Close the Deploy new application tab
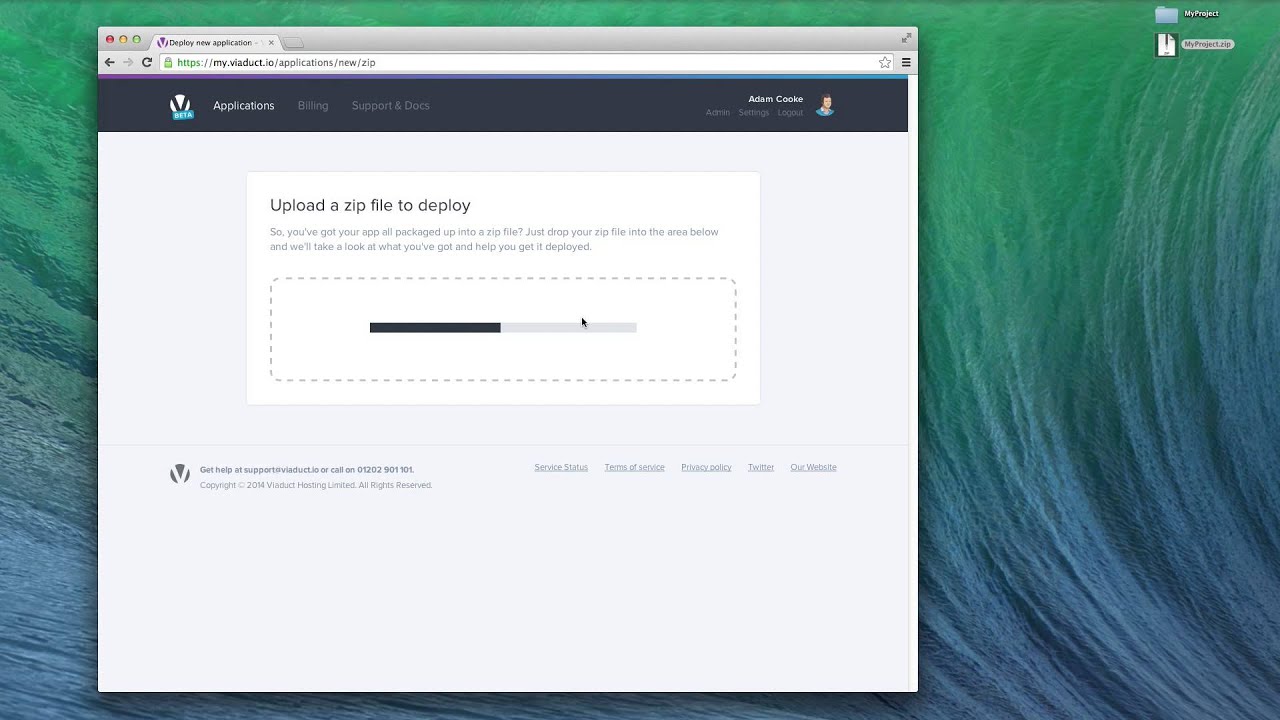This screenshot has height=720, width=1280. tap(271, 43)
